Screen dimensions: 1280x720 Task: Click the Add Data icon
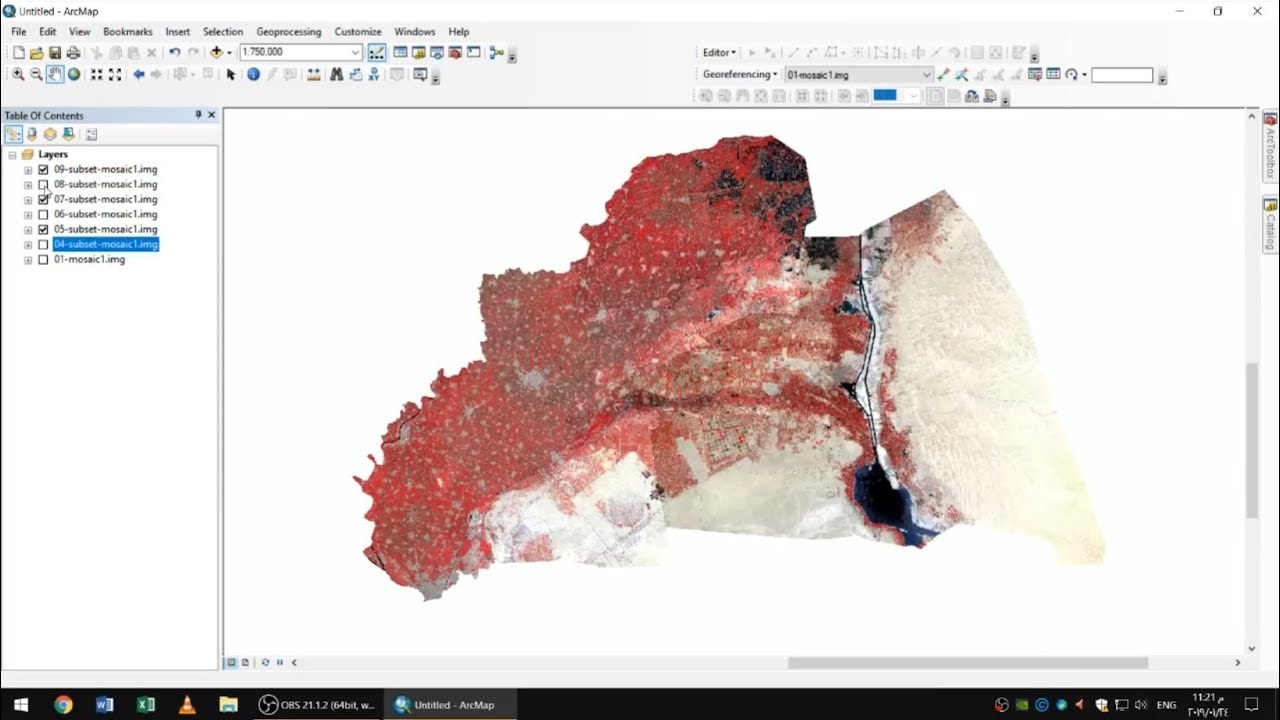click(216, 52)
